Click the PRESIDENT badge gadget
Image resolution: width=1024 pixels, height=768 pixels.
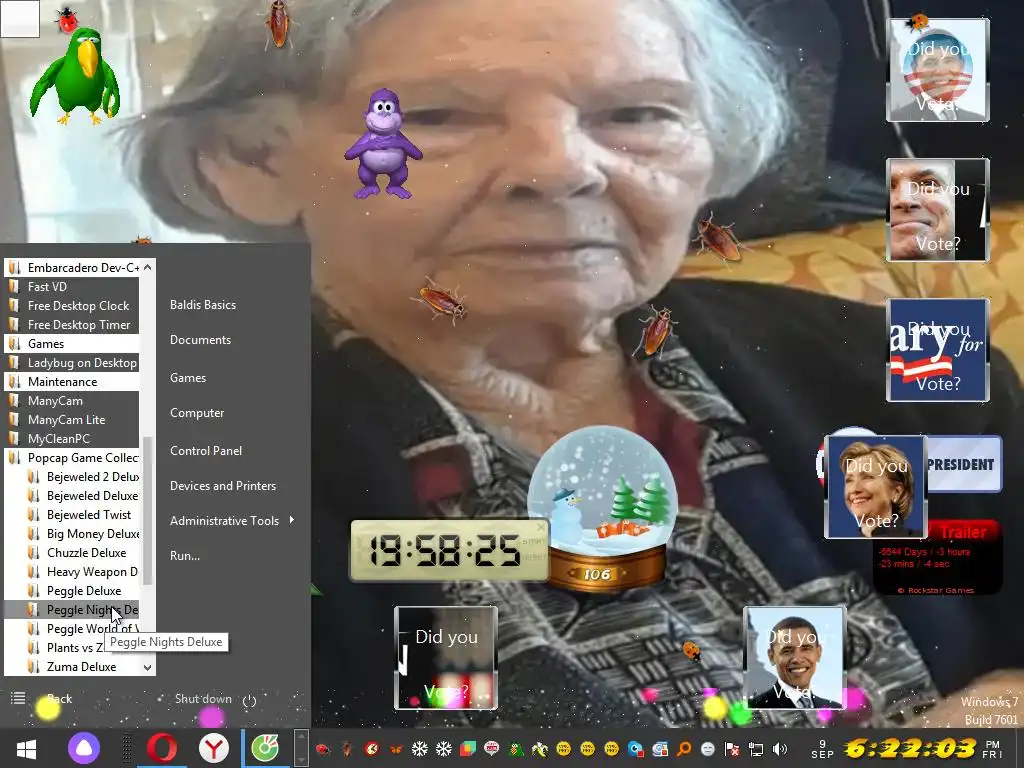point(964,464)
